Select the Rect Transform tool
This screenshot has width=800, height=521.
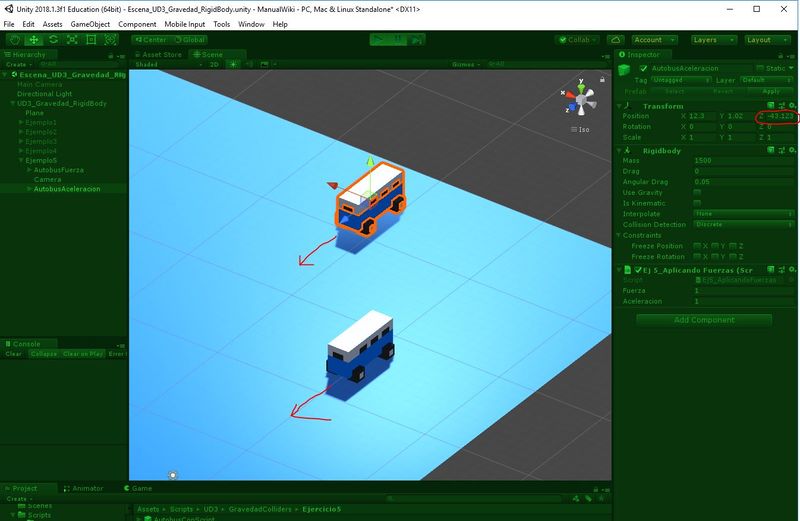(91, 40)
